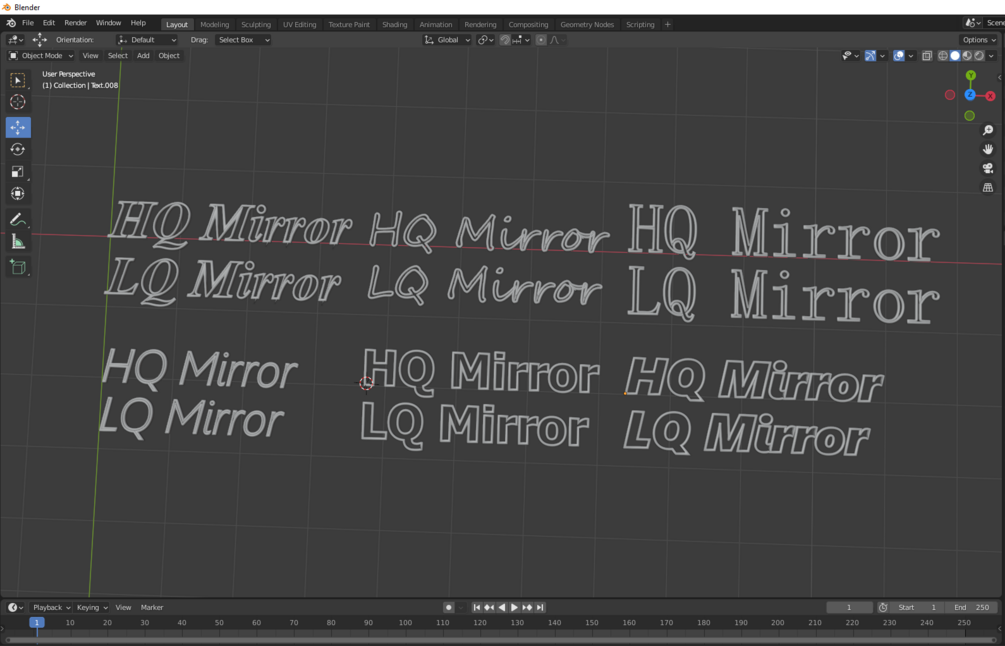Click the zoom magnifier viewport icon
Screen dimensions: 1005x646
tap(988, 130)
